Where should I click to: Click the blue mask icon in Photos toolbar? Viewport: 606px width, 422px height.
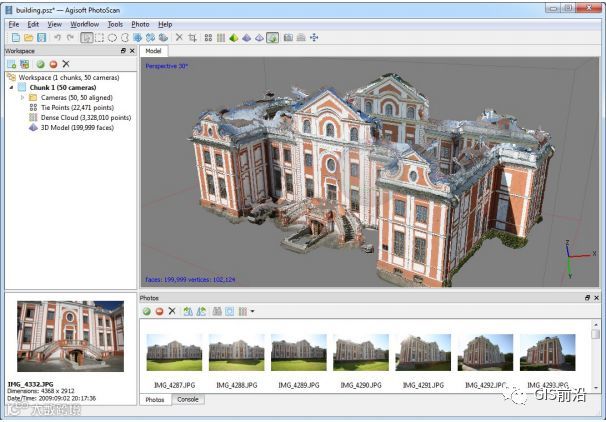tap(230, 311)
